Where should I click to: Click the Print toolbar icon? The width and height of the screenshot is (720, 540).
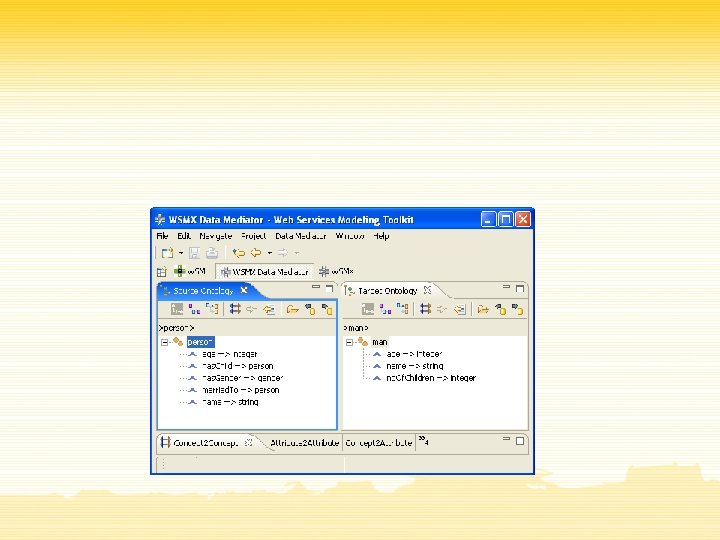pyautogui.click(x=212, y=253)
